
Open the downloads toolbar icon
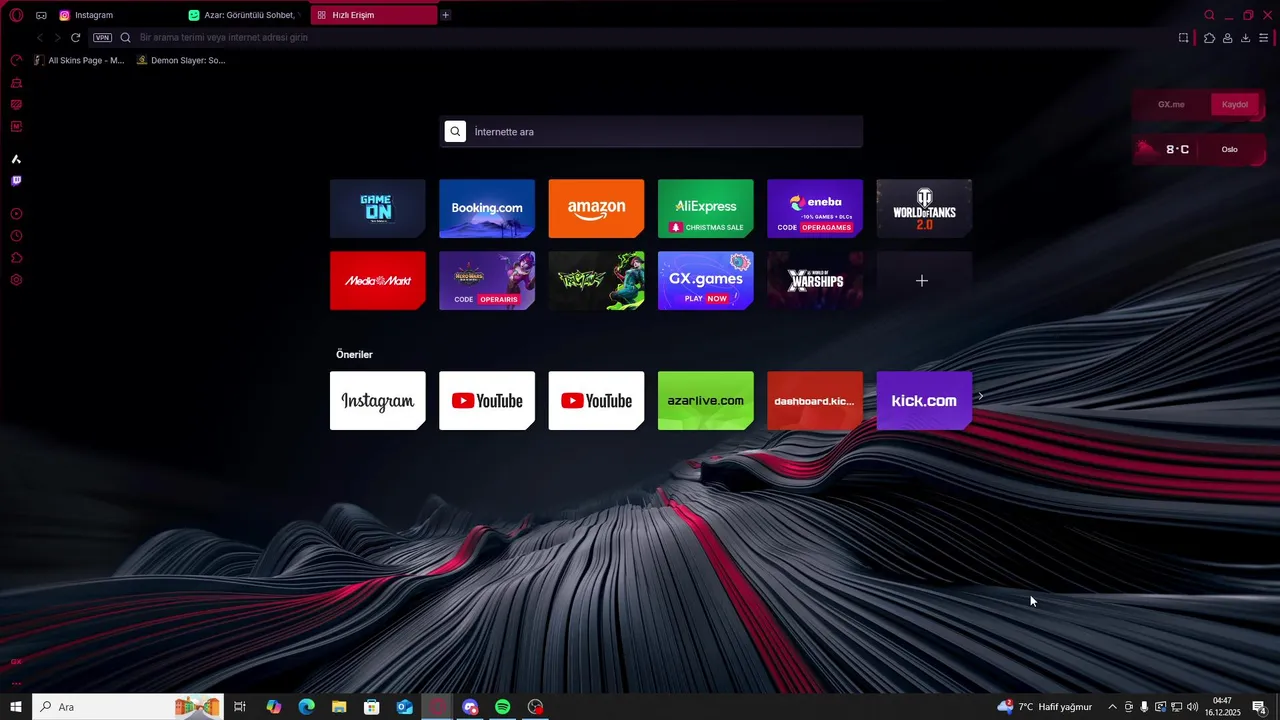[x=1245, y=38]
